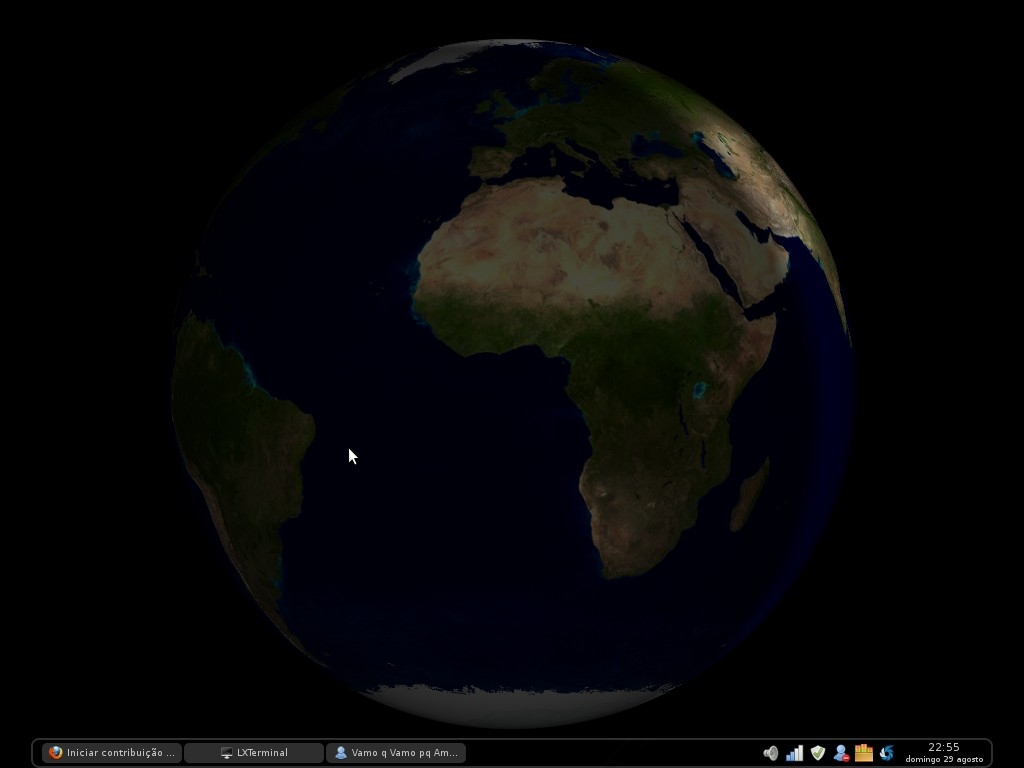
Task: Click Madagascar island on the globe
Action: (x=749, y=495)
